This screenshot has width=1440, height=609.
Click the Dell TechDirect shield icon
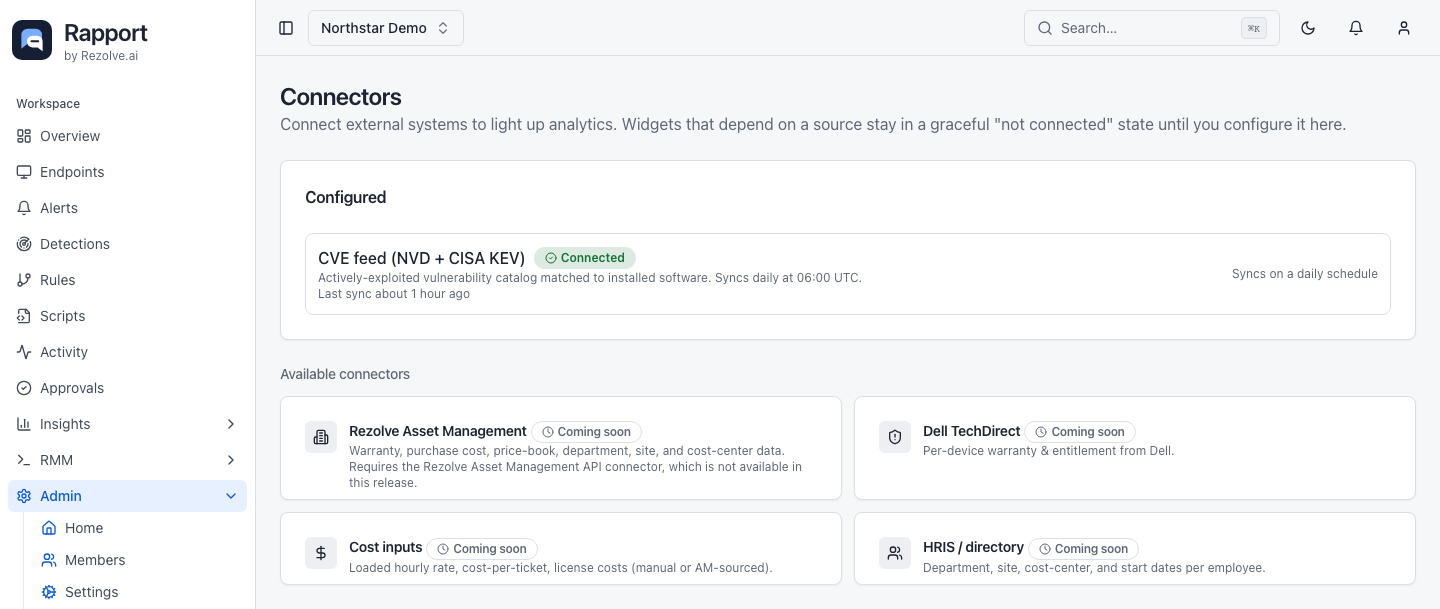click(x=895, y=437)
